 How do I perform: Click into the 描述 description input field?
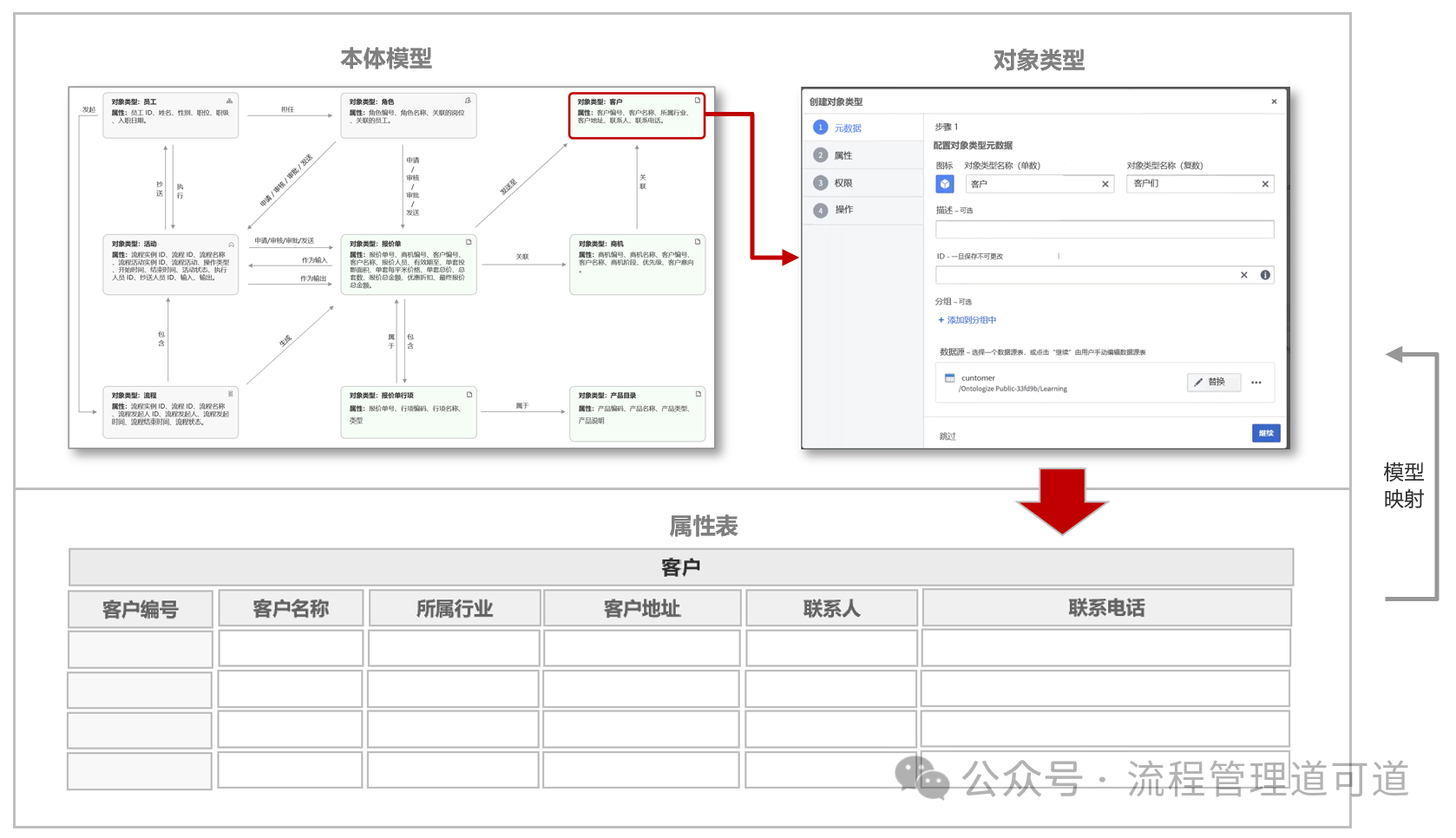(x=1104, y=230)
